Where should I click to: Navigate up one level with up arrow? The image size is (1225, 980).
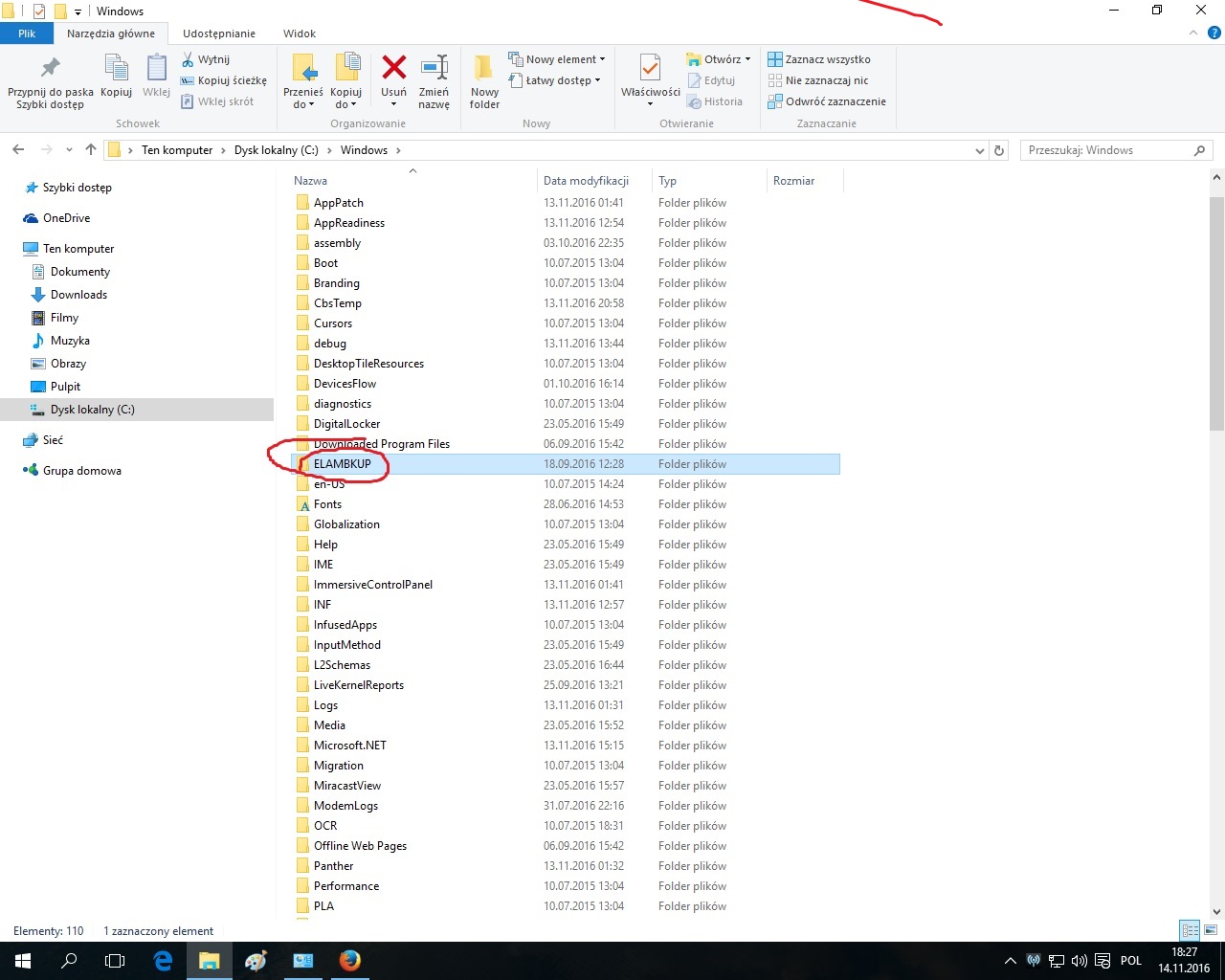point(91,150)
